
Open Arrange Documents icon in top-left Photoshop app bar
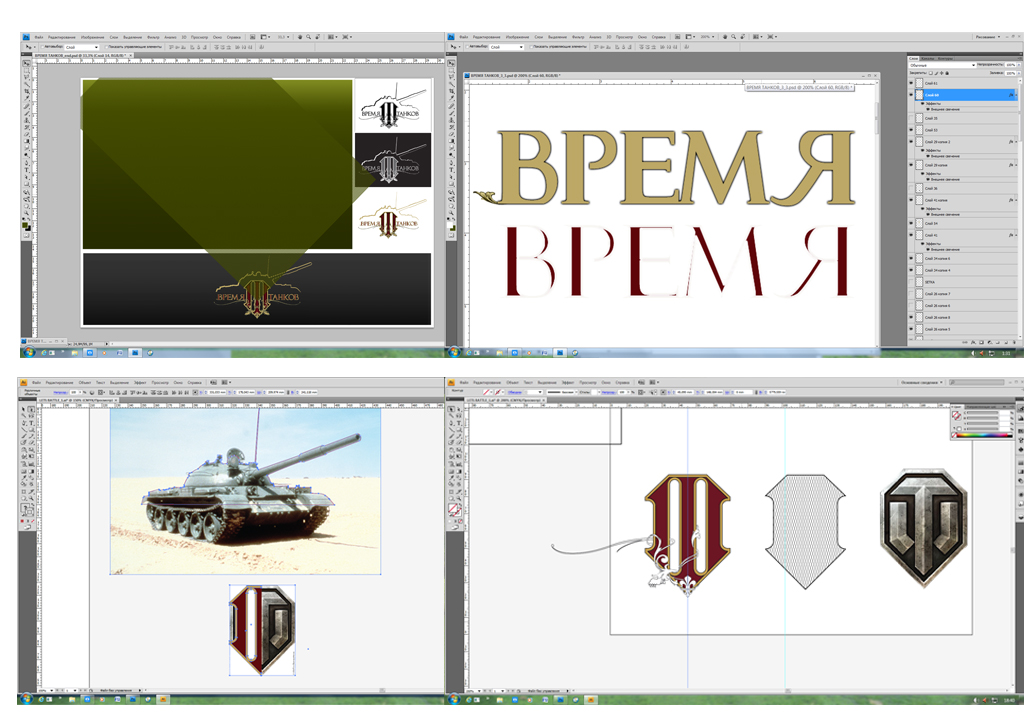click(332, 37)
